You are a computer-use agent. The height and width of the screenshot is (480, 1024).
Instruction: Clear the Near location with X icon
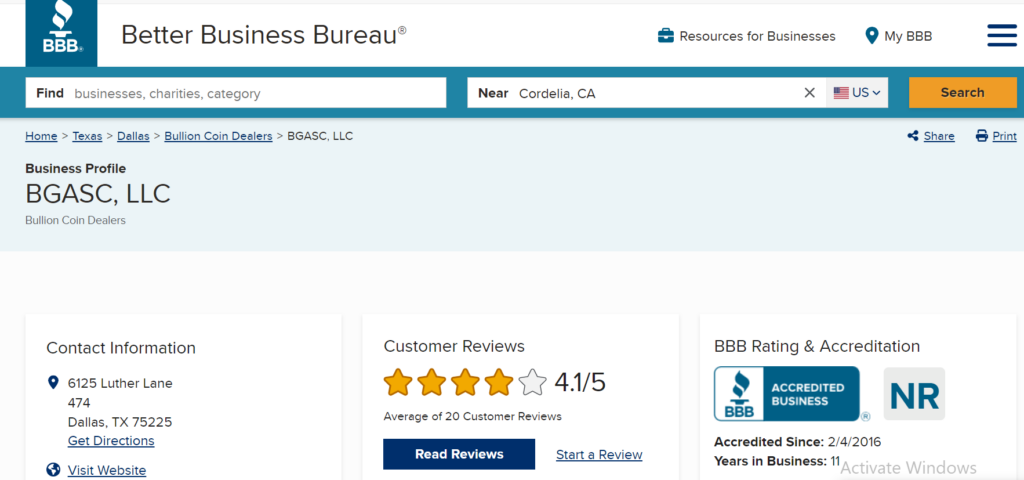[810, 93]
